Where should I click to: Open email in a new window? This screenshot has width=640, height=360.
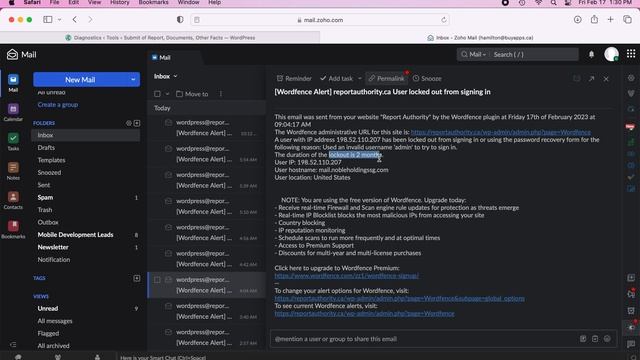[x=591, y=78]
